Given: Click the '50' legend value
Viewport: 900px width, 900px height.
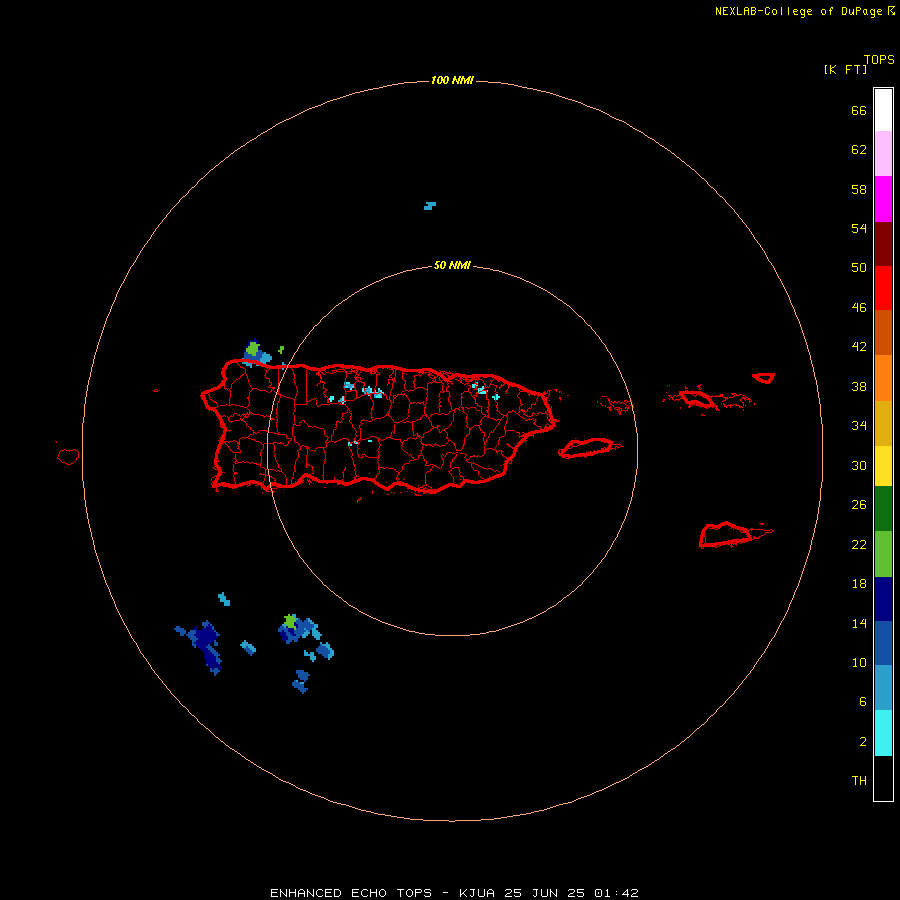Looking at the screenshot, I should (859, 267).
